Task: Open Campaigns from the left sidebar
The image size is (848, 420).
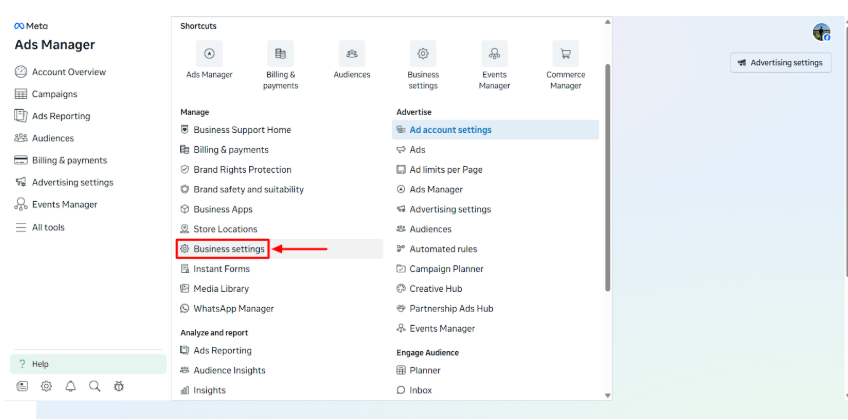Action: 54,94
